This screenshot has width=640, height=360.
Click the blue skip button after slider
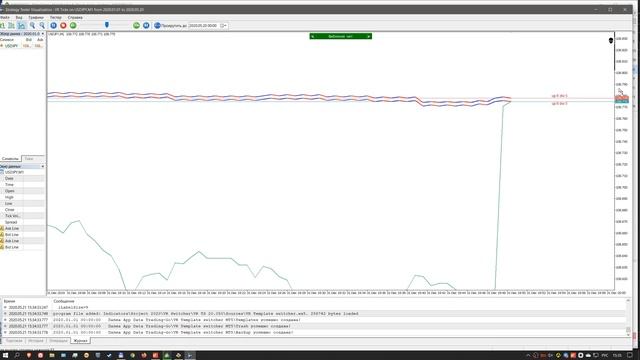146,26
